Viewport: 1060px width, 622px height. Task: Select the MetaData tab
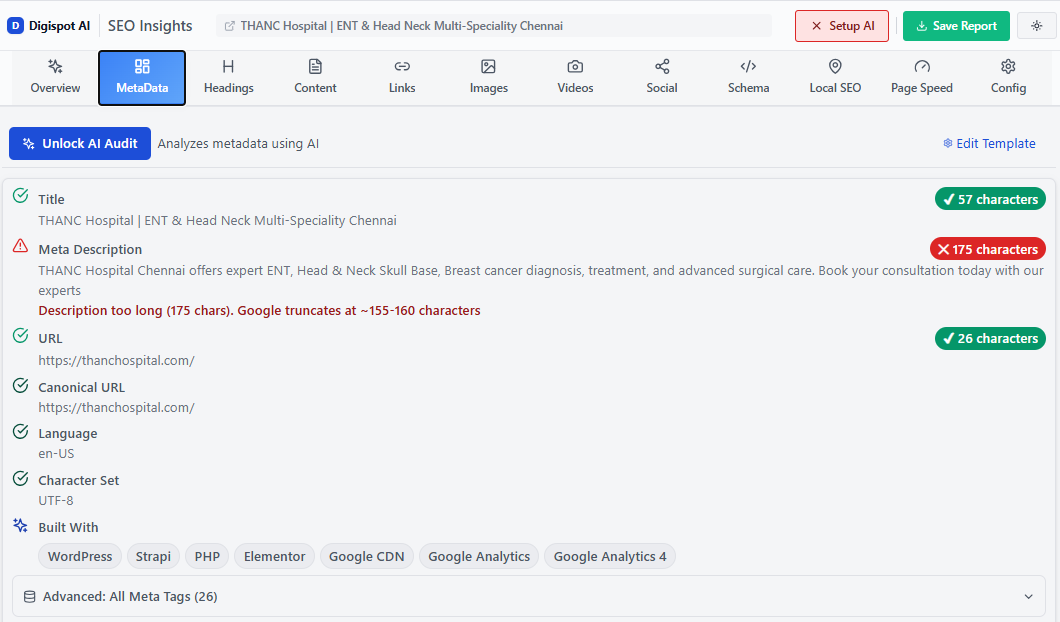(x=142, y=78)
